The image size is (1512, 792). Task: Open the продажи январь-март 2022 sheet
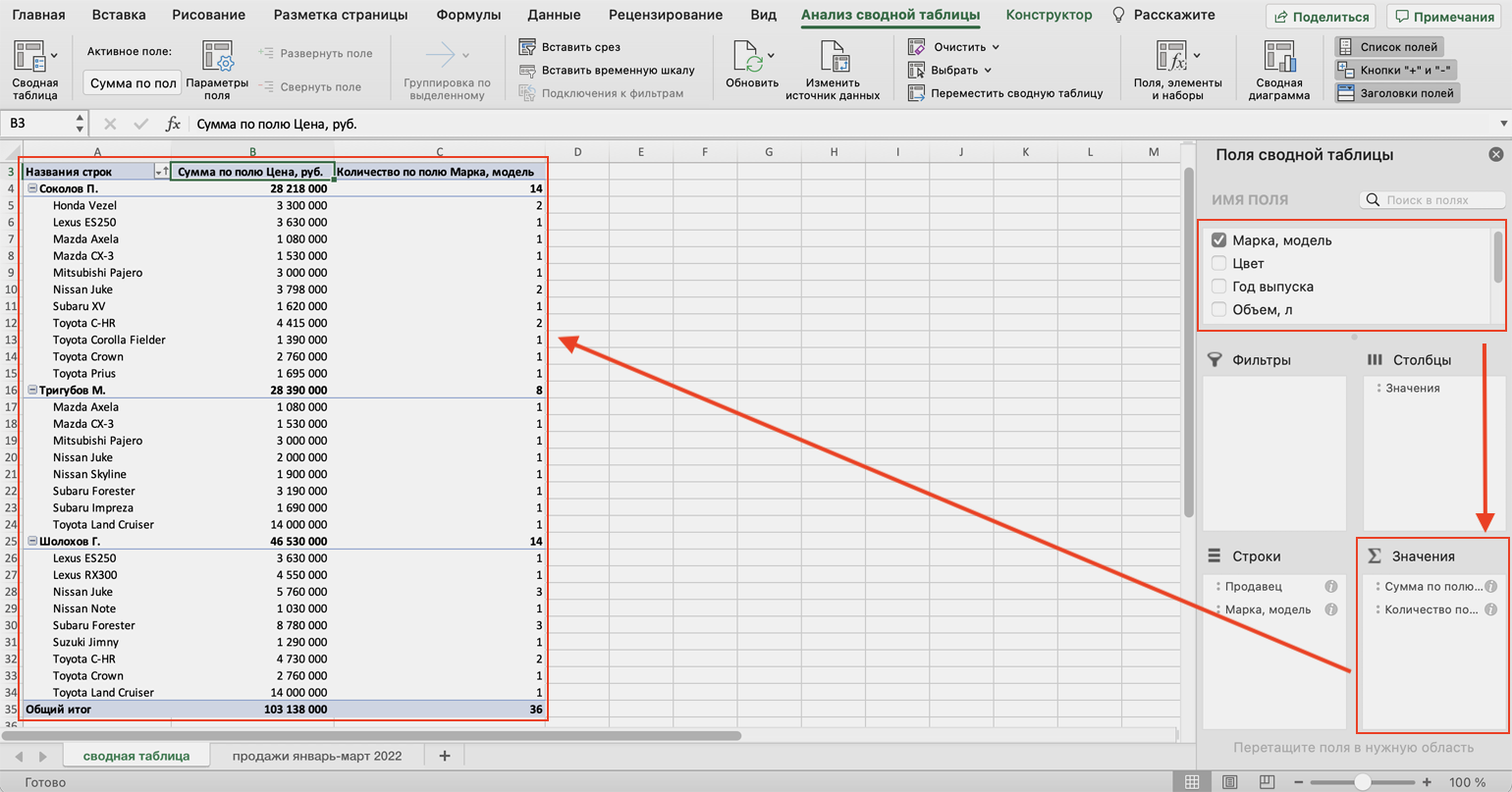(x=317, y=756)
